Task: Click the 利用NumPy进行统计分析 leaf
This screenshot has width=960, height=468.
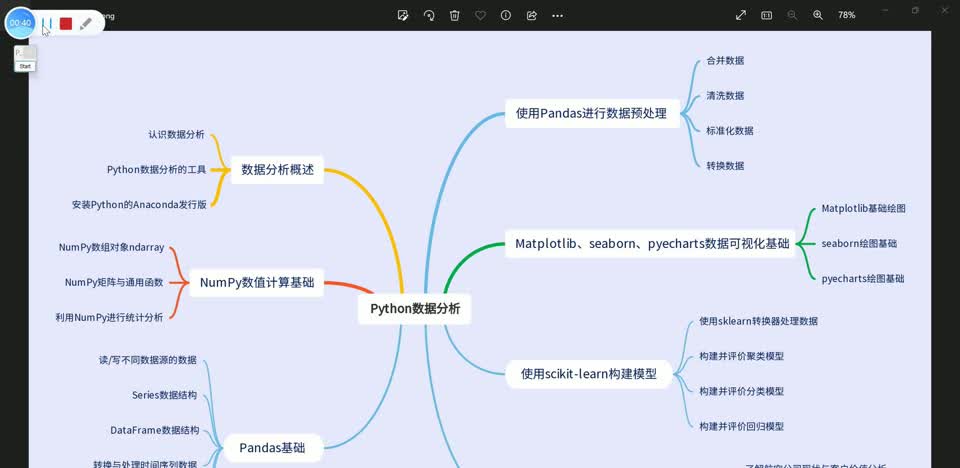Action: click(x=109, y=317)
